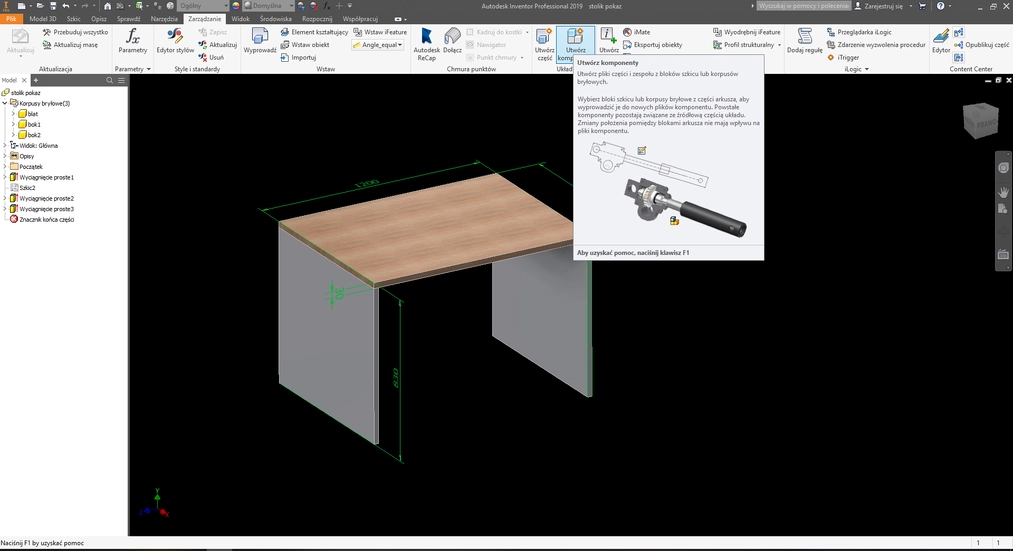Click Wyodrębnij iFeature icon
Image resolution: width=1013 pixels, height=551 pixels.
[717, 32]
